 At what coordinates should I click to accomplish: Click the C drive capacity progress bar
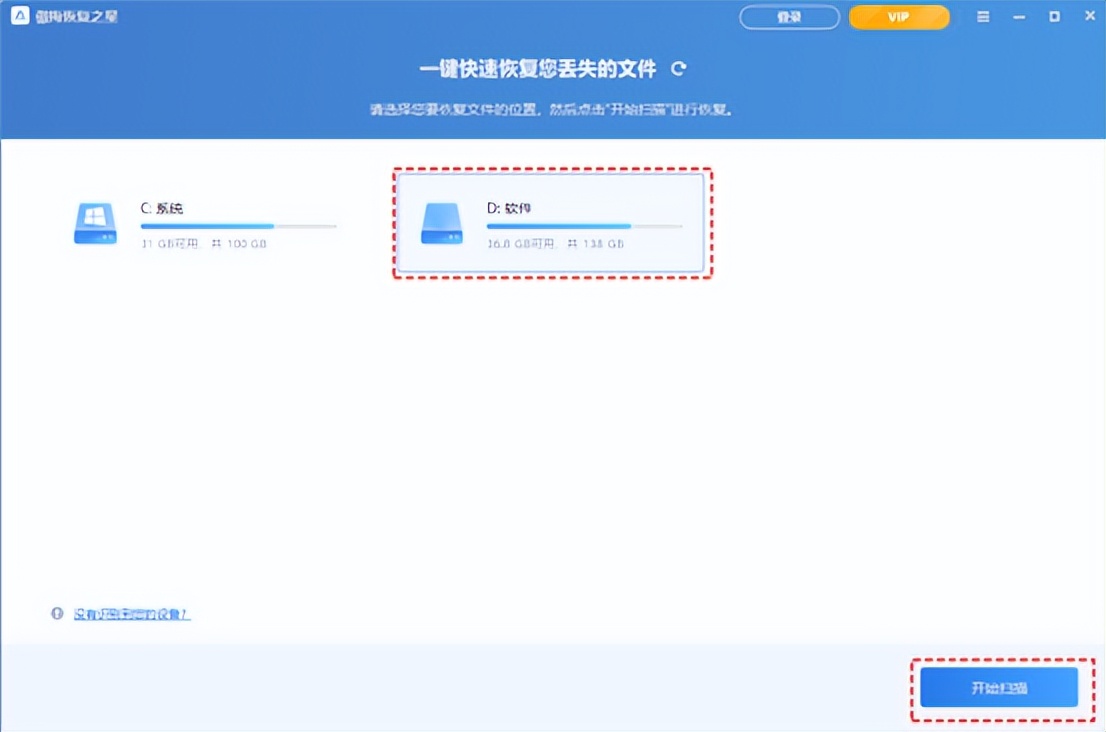238,227
